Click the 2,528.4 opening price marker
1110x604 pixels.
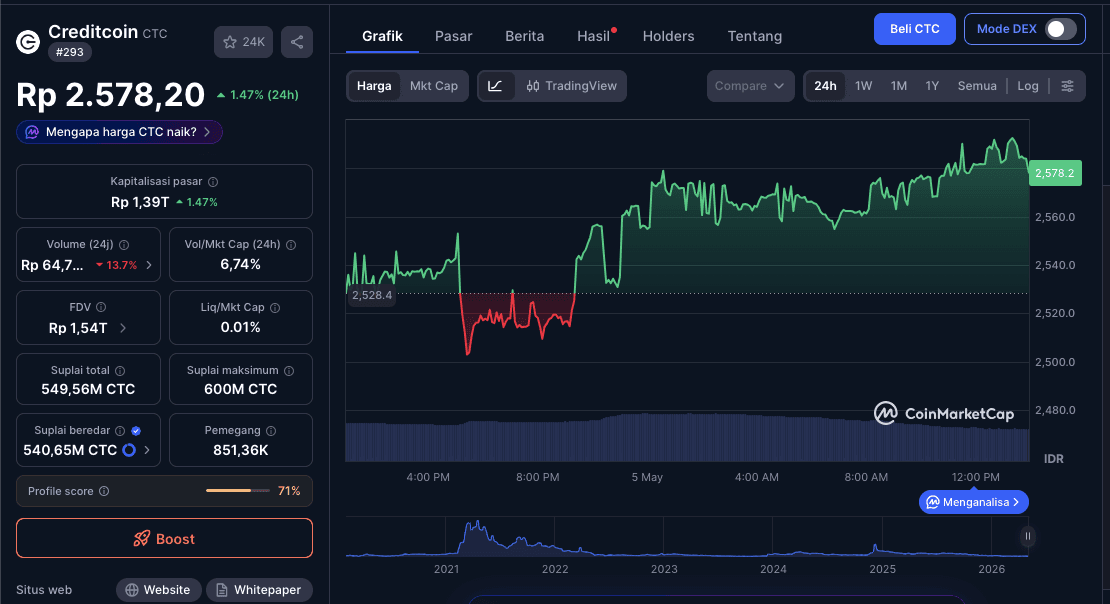pyautogui.click(x=372, y=295)
